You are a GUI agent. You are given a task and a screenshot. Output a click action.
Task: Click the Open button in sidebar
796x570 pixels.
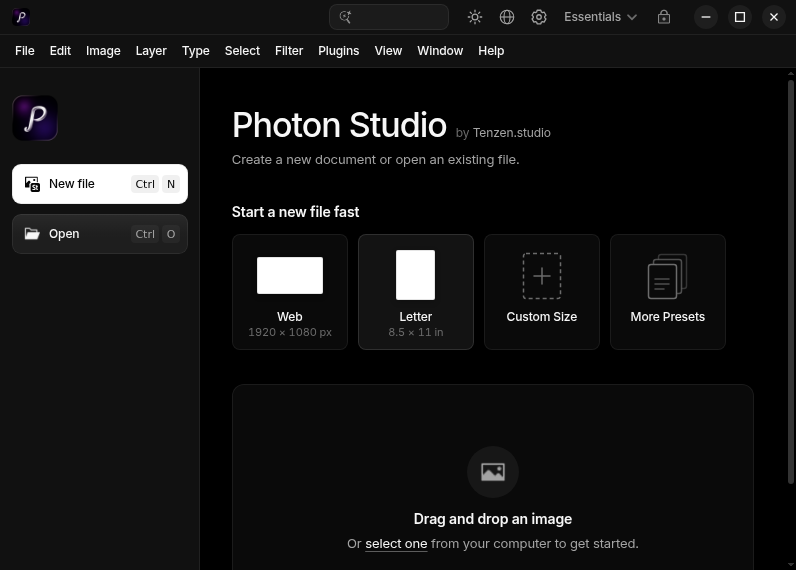[100, 233]
